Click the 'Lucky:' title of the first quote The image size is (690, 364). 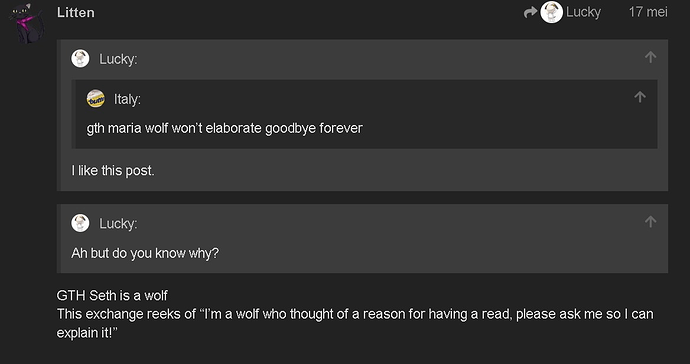[x=118, y=59]
